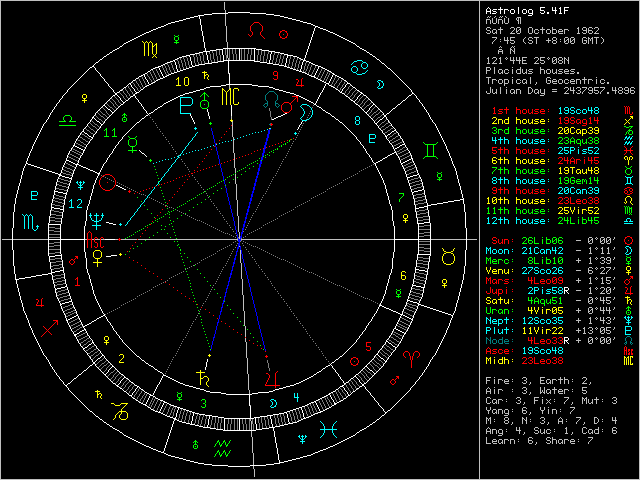Click the red Sun circle in the chart
This screenshot has height=480, width=640.
pos(108,182)
